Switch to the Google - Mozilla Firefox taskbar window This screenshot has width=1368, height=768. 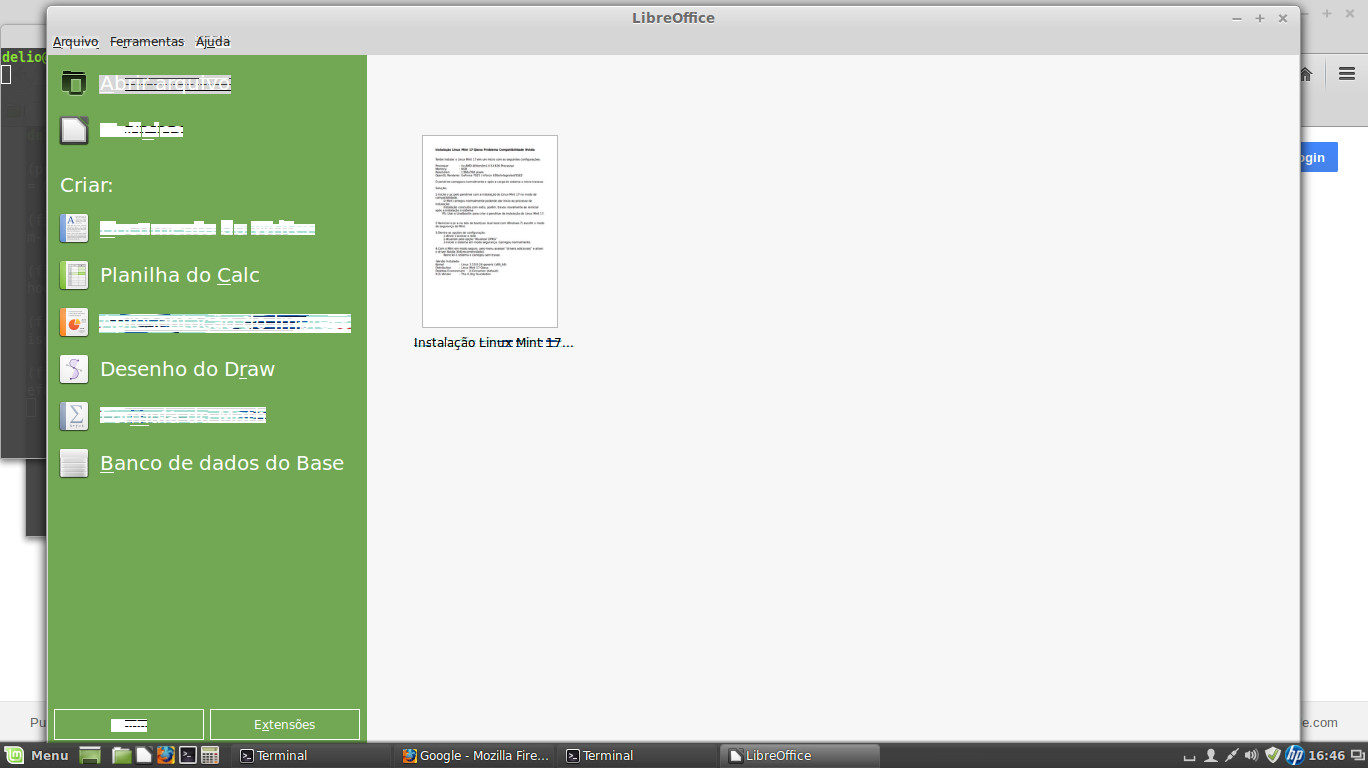(x=475, y=756)
